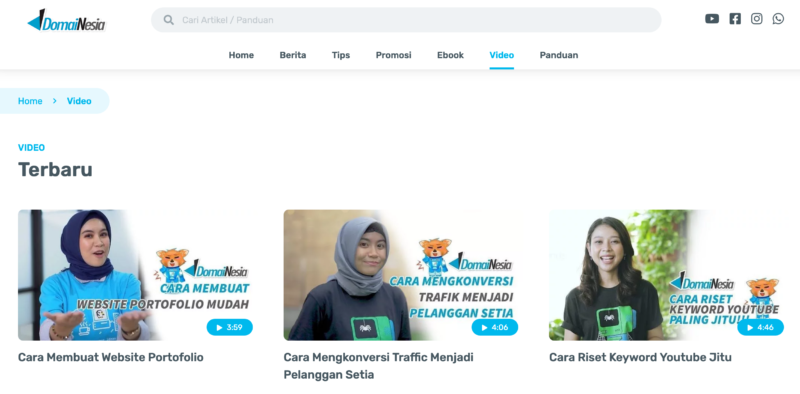Focus the Cari Artikel / Panduan search field
Image resolution: width=800 pixels, height=394 pixels.
tap(406, 20)
